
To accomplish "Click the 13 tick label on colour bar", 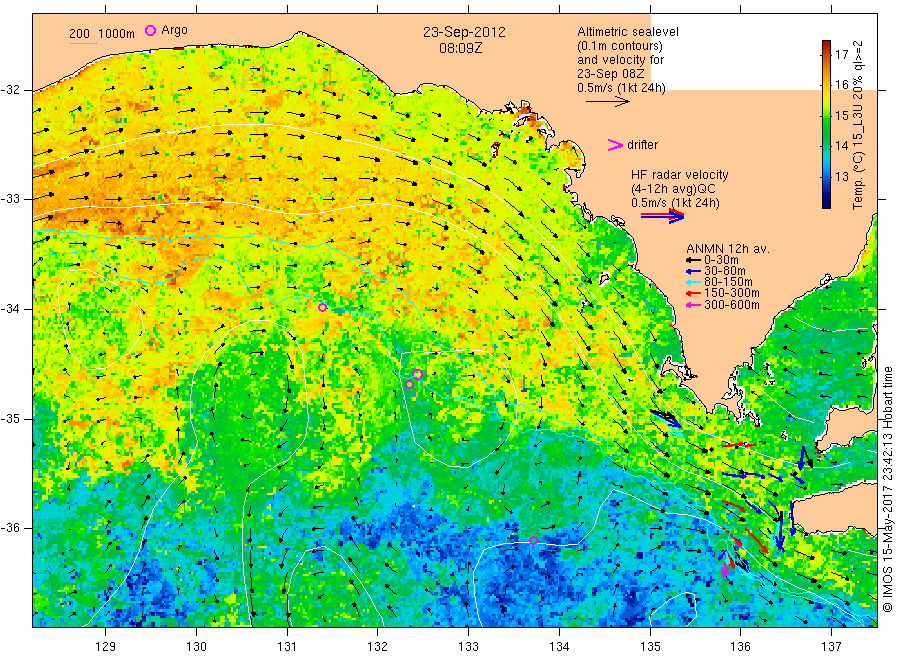I will [841, 177].
